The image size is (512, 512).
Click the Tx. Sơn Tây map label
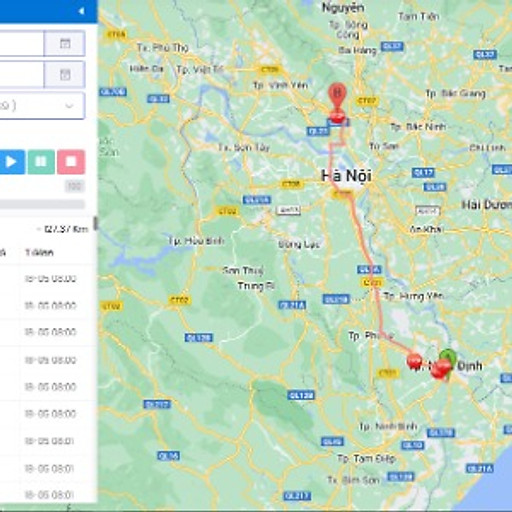244,147
